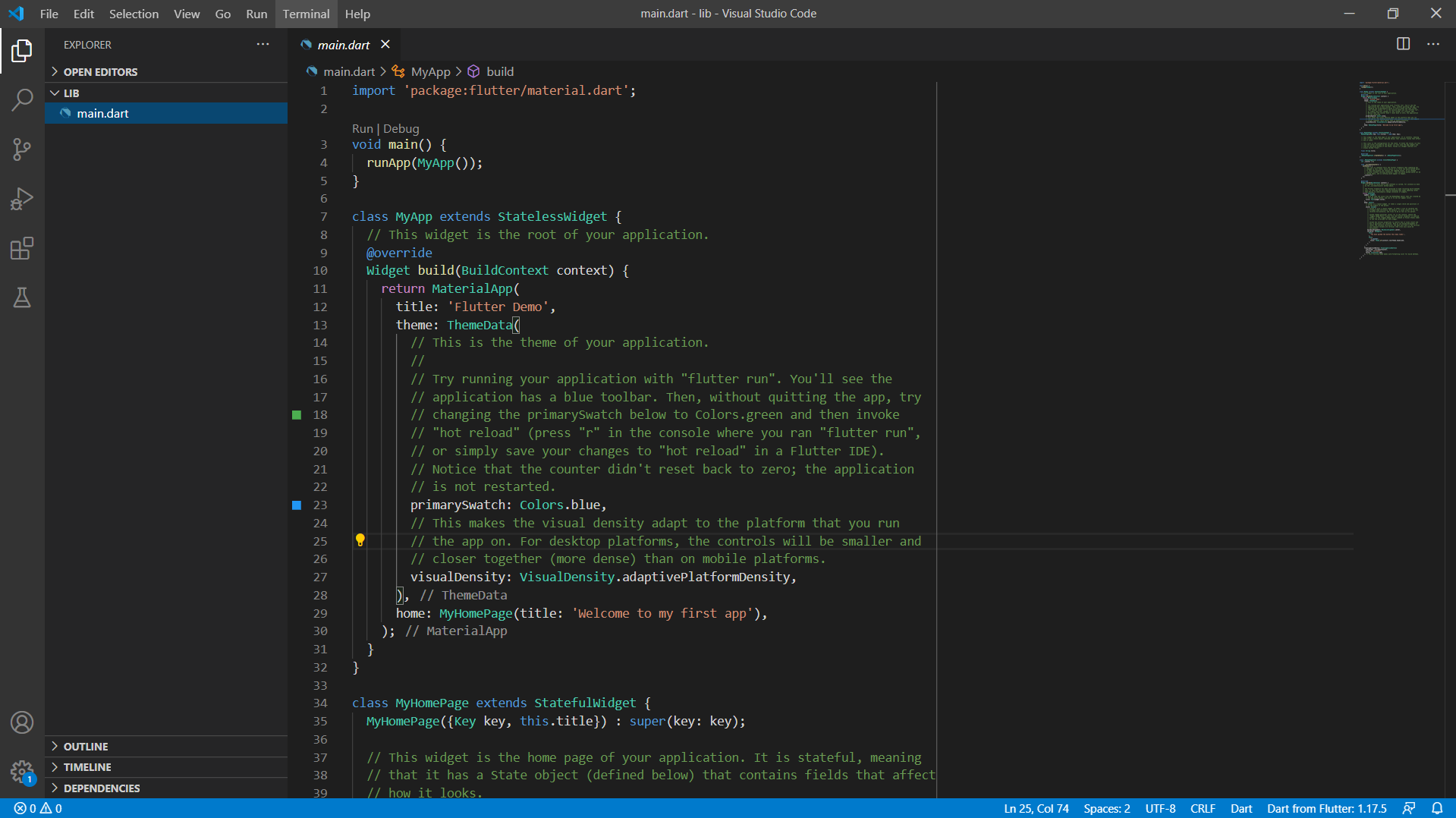Open the editor More Actions ellipsis
The width and height of the screenshot is (1456, 818).
1433,44
